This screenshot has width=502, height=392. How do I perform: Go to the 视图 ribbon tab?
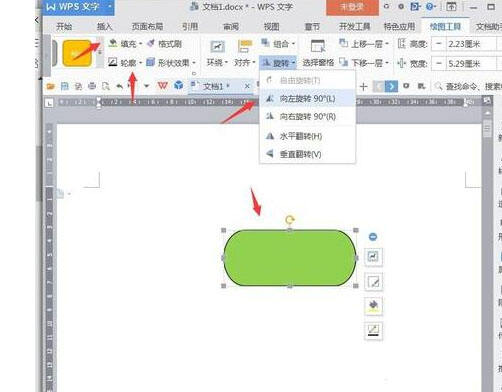click(271, 27)
